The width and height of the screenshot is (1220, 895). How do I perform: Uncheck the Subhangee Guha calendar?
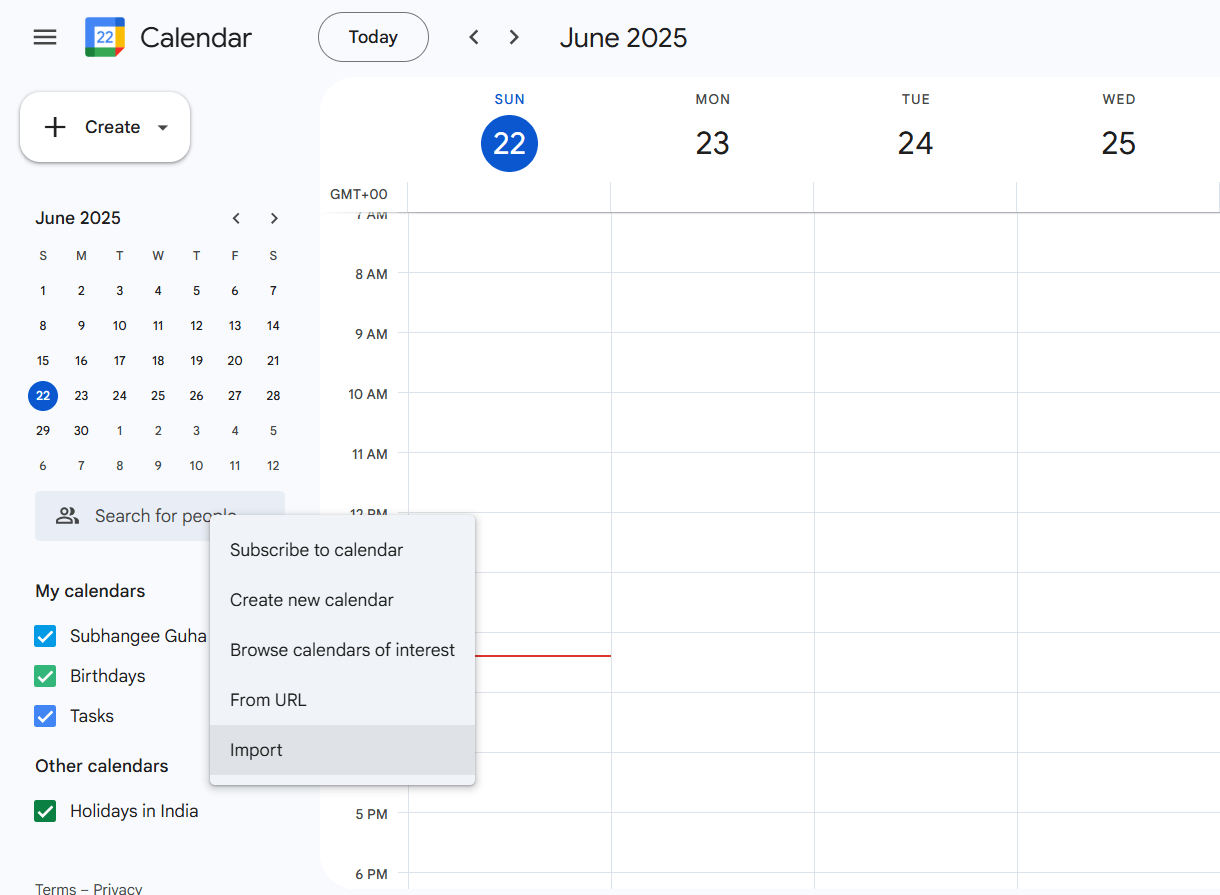coord(45,636)
